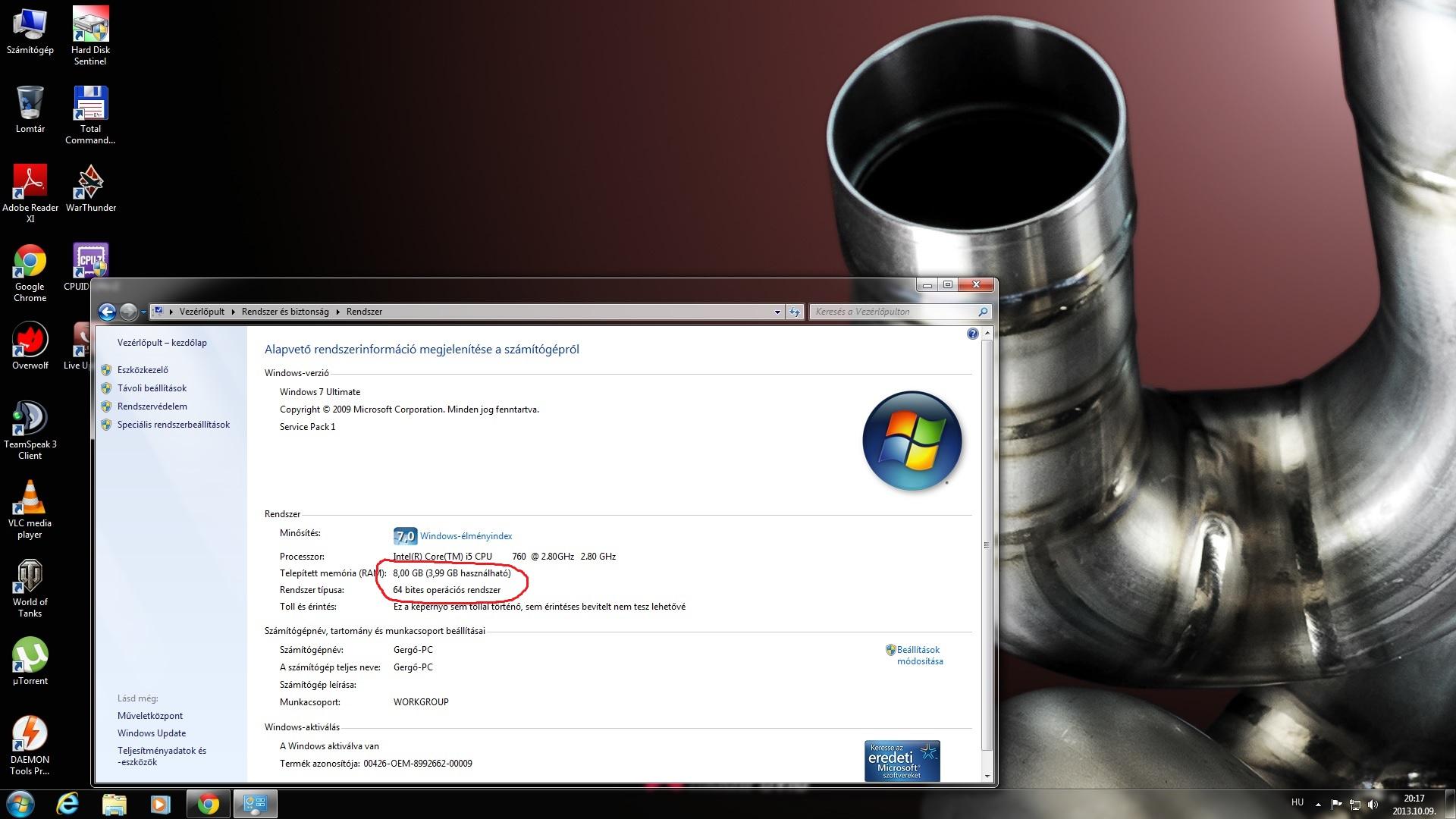Open Speciális rendszerbeállítások link
1456x819 pixels.
(174, 425)
